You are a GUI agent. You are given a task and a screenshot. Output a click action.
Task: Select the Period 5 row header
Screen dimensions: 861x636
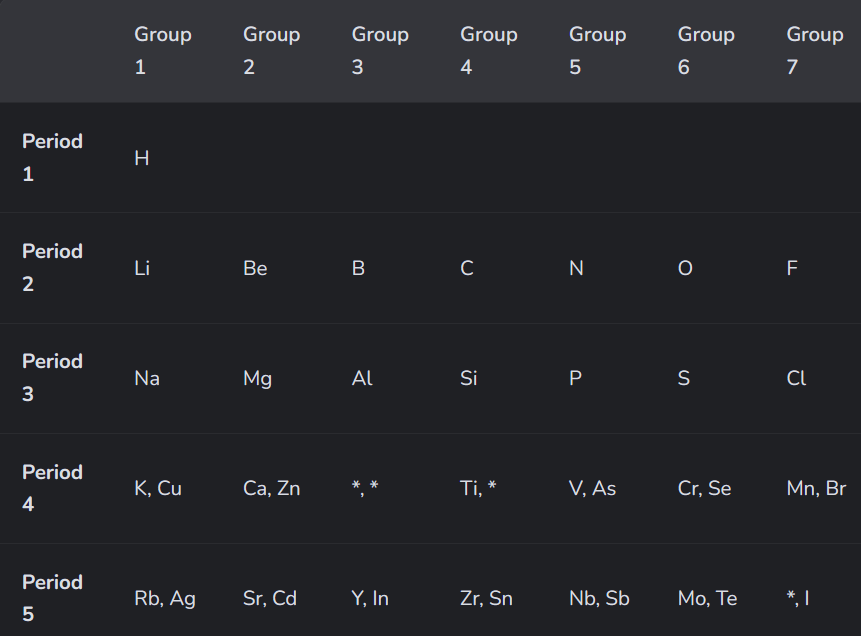tap(52, 598)
